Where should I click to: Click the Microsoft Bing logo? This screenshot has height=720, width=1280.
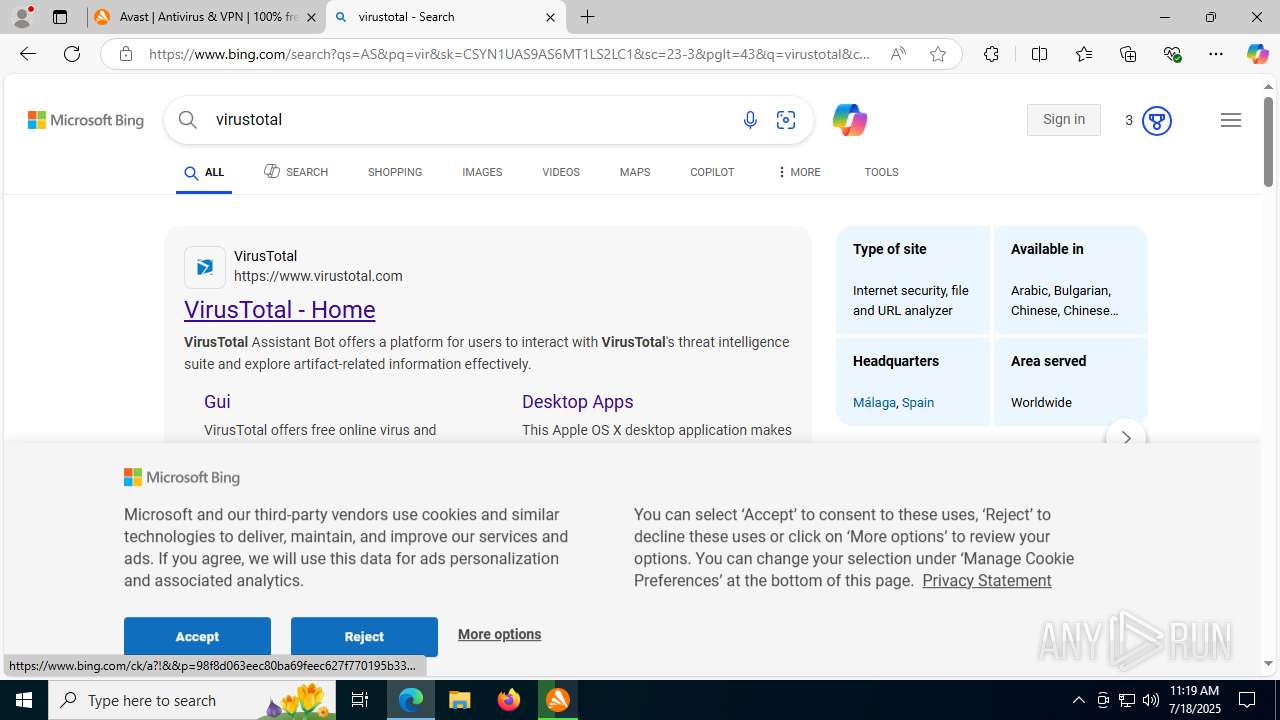pyautogui.click(x=86, y=120)
